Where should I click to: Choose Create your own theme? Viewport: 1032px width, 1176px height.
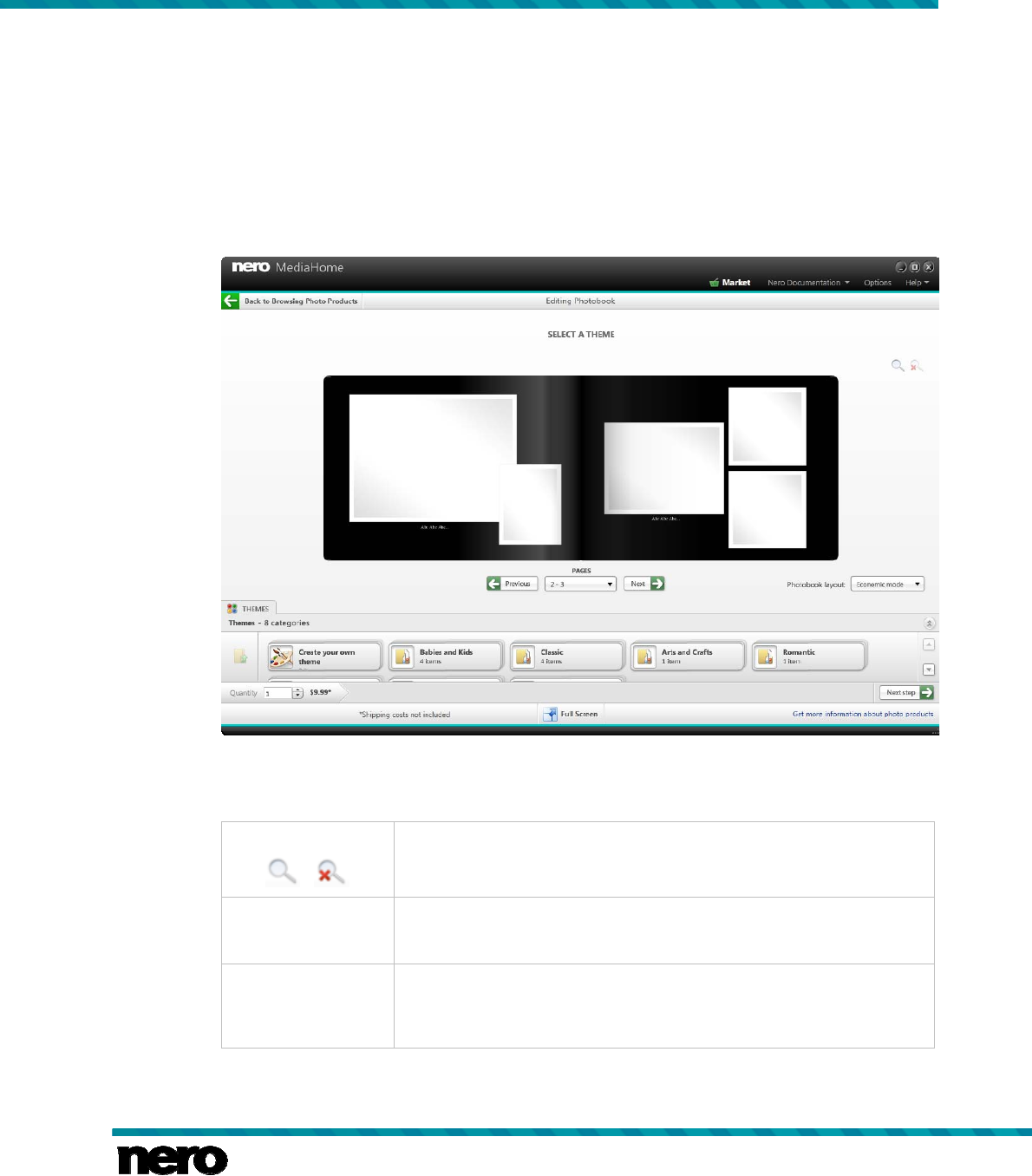tap(324, 657)
